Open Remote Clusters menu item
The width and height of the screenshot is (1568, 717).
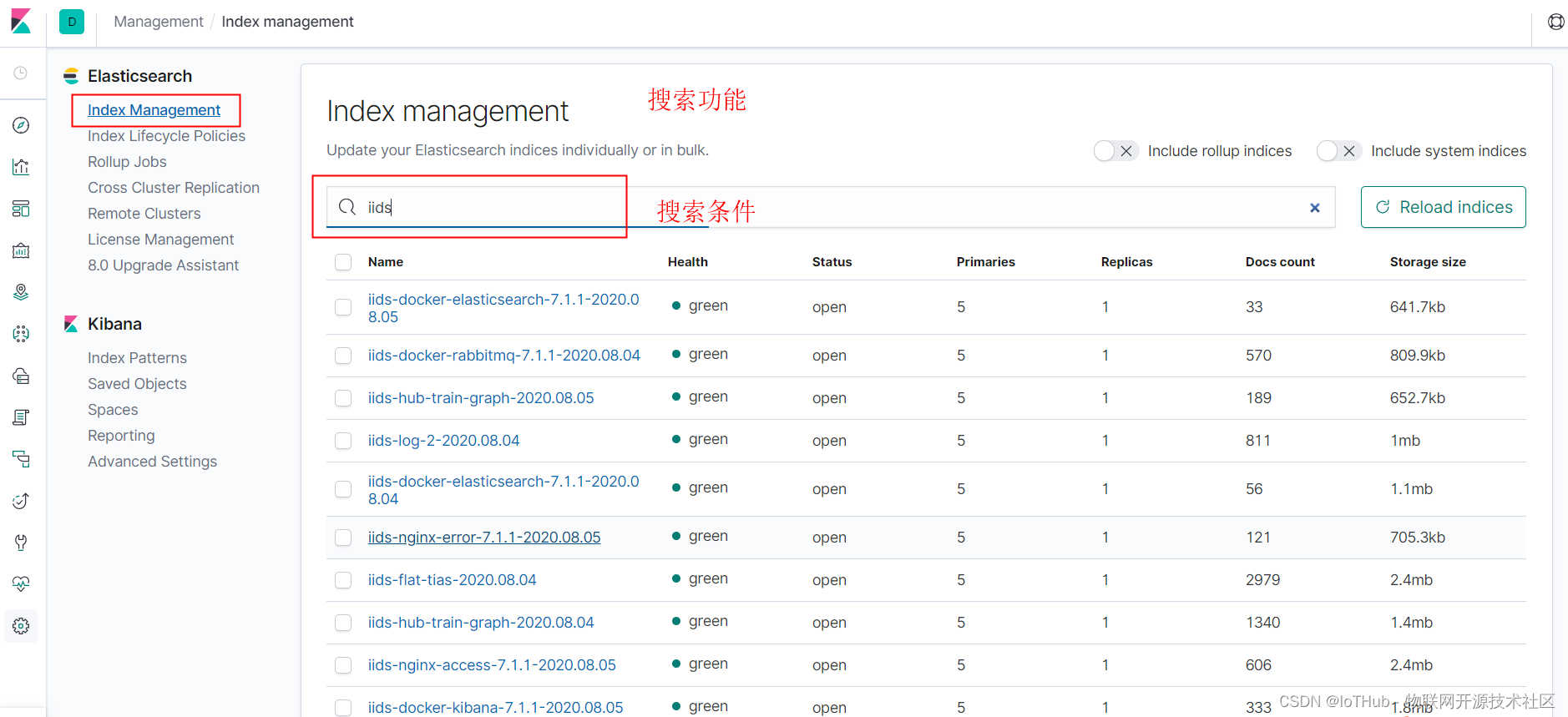[144, 214]
